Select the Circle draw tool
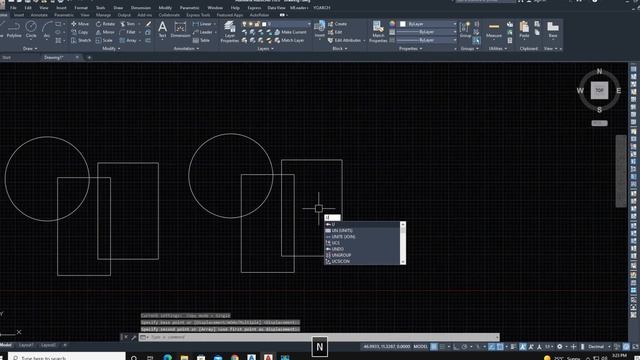 click(x=31, y=29)
